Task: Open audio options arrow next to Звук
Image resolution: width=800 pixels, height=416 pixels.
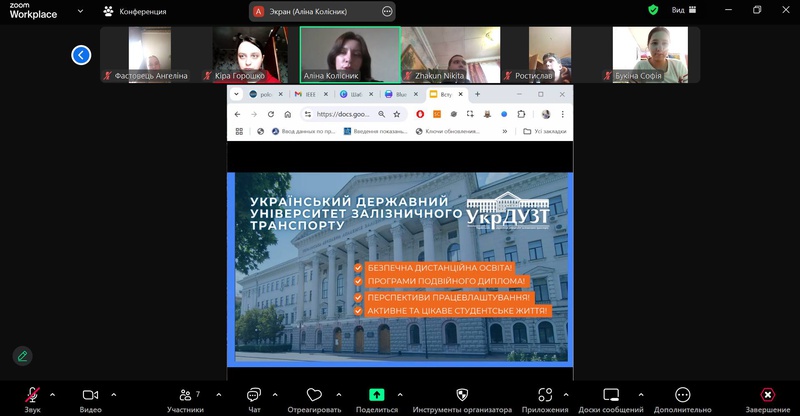Action: 52,395
